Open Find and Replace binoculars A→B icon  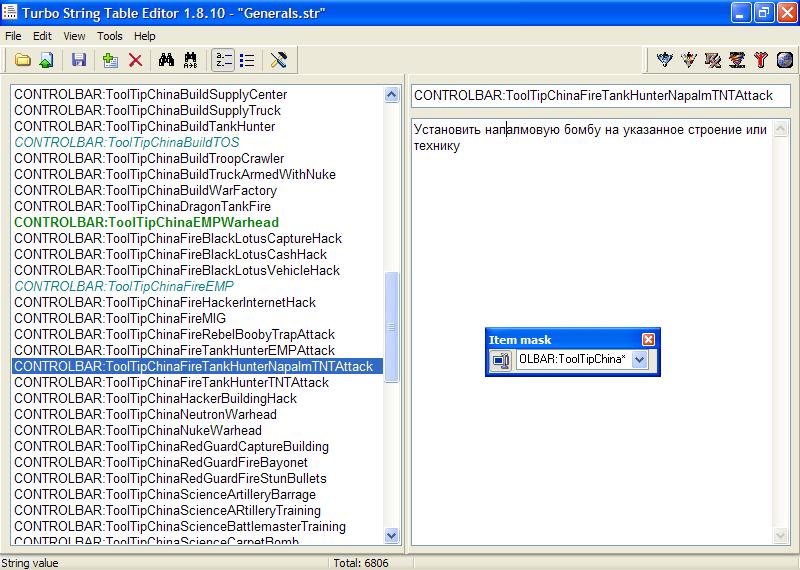click(191, 60)
